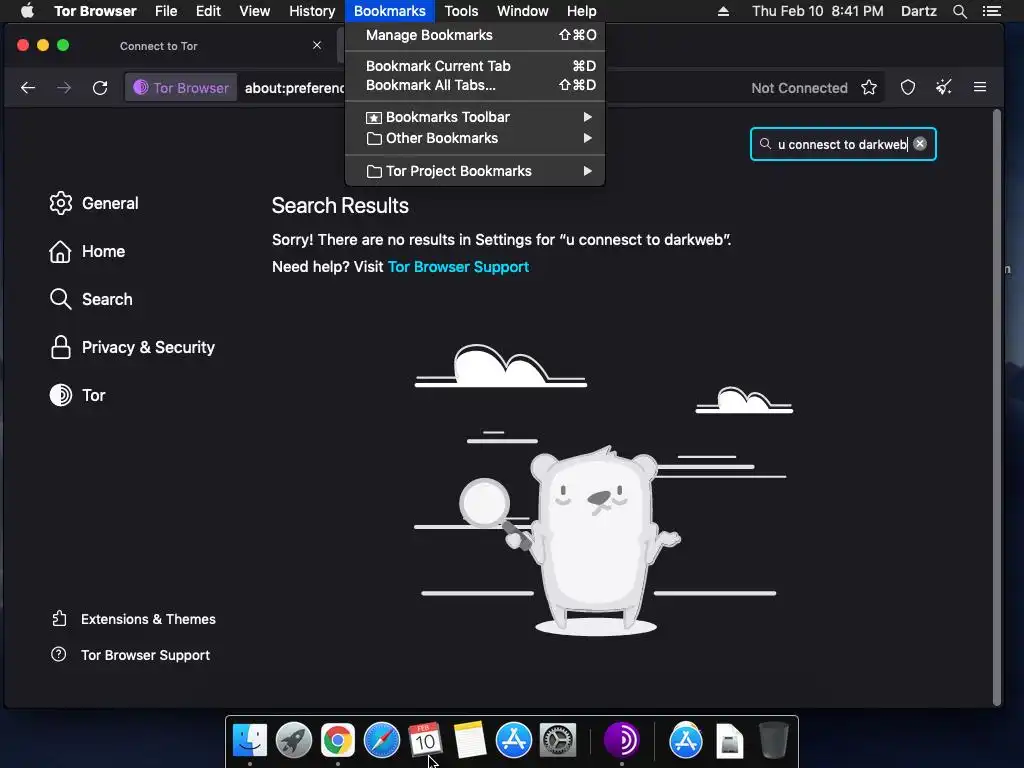The width and height of the screenshot is (1024, 768).
Task: Open the Tor settings category
Action: click(78, 395)
